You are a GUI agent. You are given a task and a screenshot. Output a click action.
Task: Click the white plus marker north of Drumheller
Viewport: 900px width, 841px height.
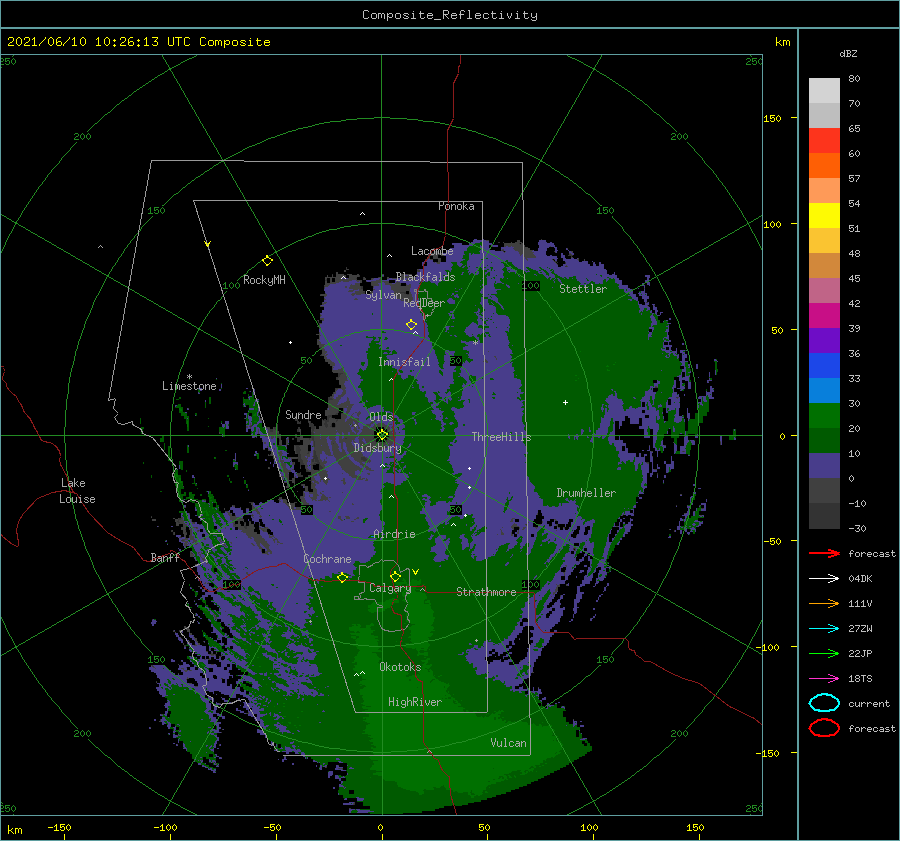(x=565, y=402)
